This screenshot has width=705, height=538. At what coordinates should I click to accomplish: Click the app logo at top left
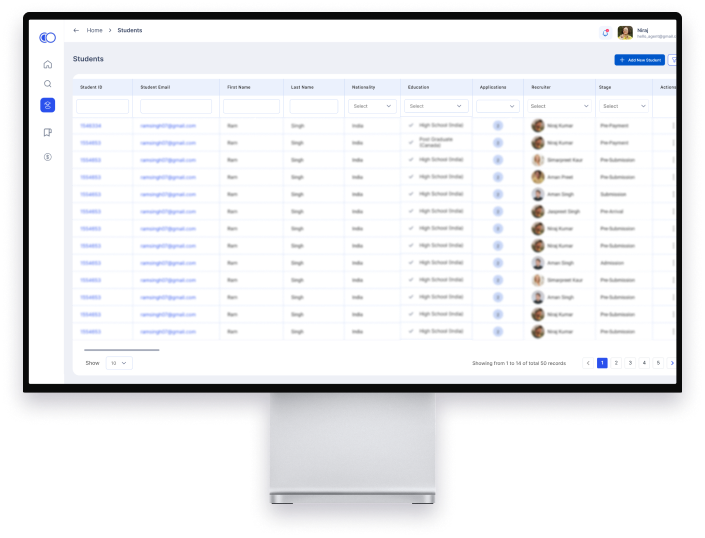47,38
